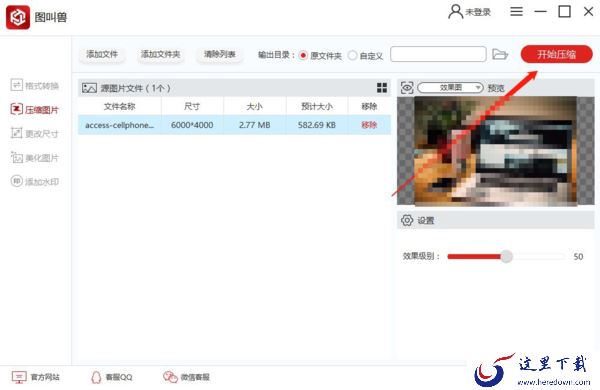Switch to the grid view icon
600x390 pixels.
click(x=382, y=88)
